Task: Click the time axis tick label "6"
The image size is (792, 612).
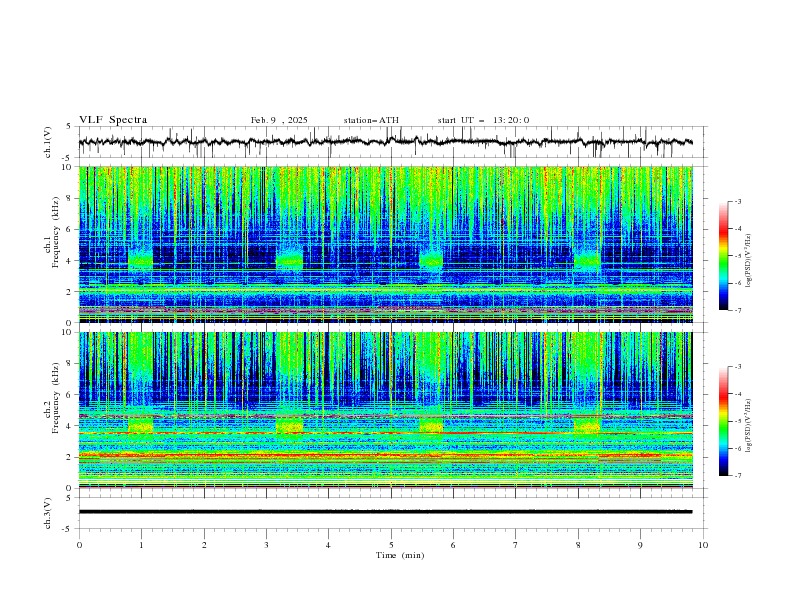Action: pyautogui.click(x=453, y=545)
